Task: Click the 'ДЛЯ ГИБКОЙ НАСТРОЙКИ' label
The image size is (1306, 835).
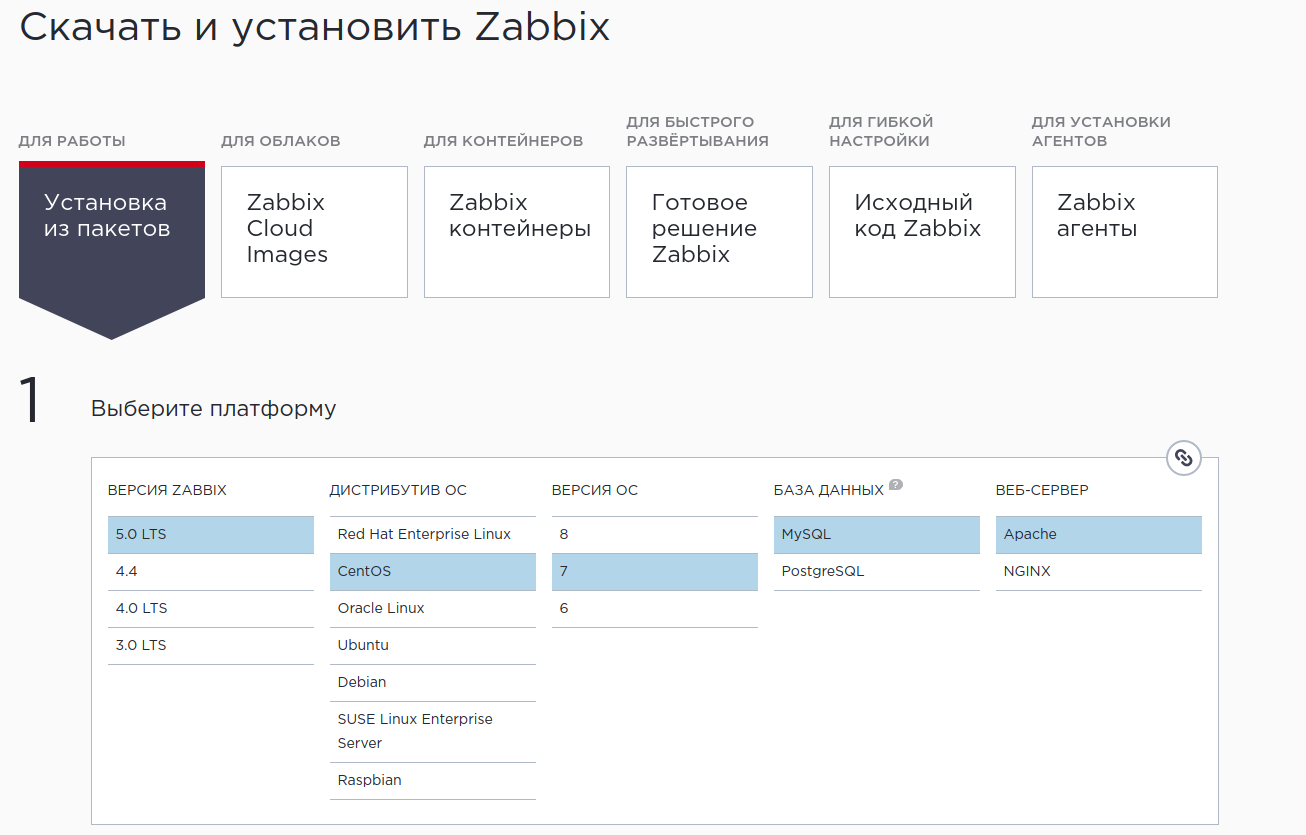Action: coord(881,131)
